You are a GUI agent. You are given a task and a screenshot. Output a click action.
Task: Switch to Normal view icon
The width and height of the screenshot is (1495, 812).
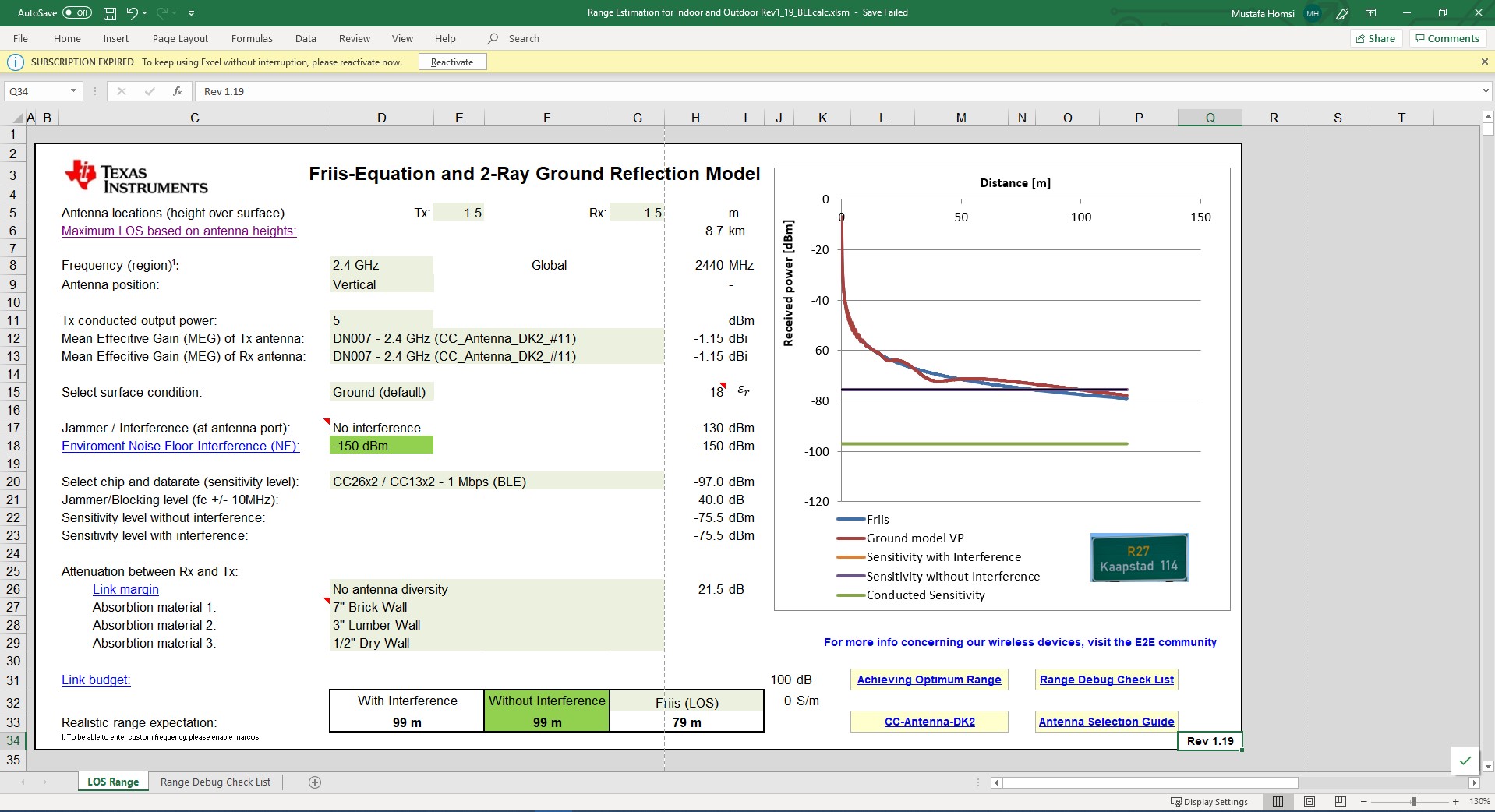[1278, 801]
